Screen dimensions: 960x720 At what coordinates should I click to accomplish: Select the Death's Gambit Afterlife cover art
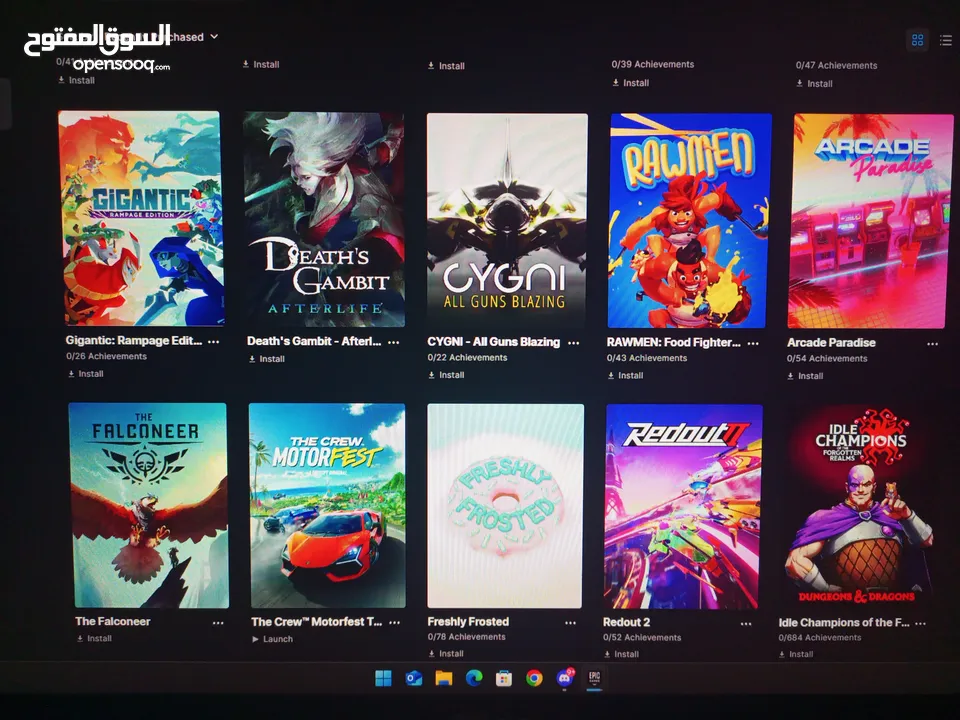tap(324, 219)
